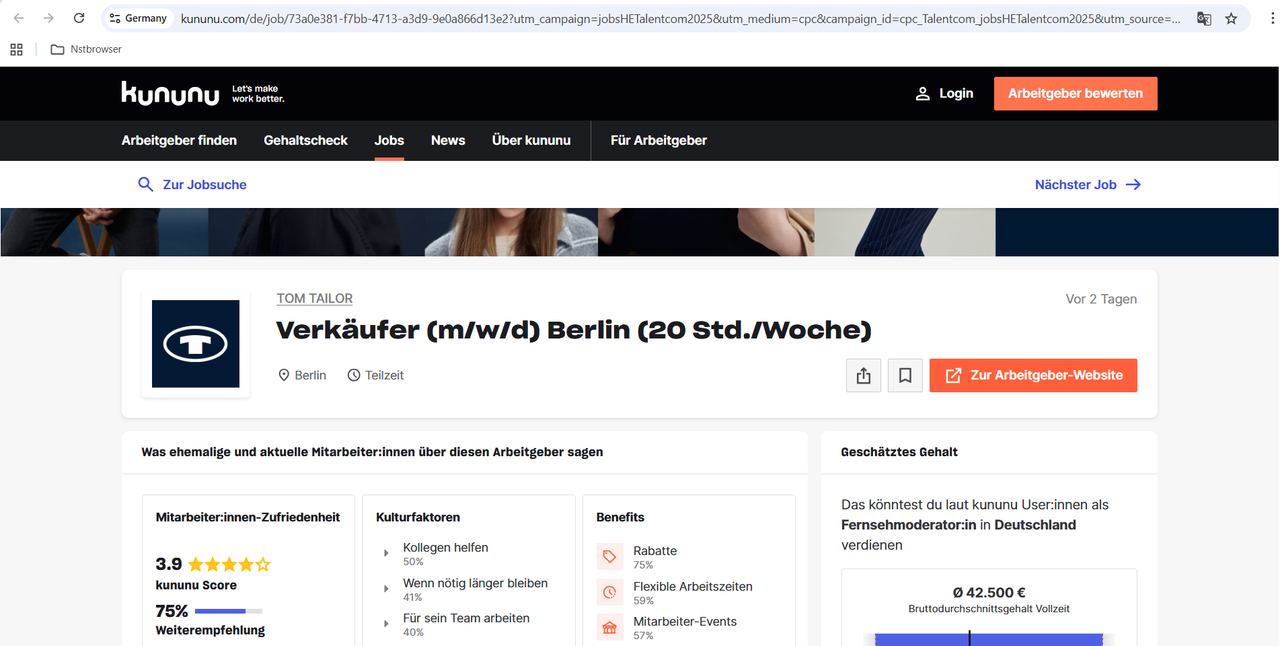Click the Mitarbeiter-Events building icon
This screenshot has width=1280, height=646.
[x=609, y=627]
